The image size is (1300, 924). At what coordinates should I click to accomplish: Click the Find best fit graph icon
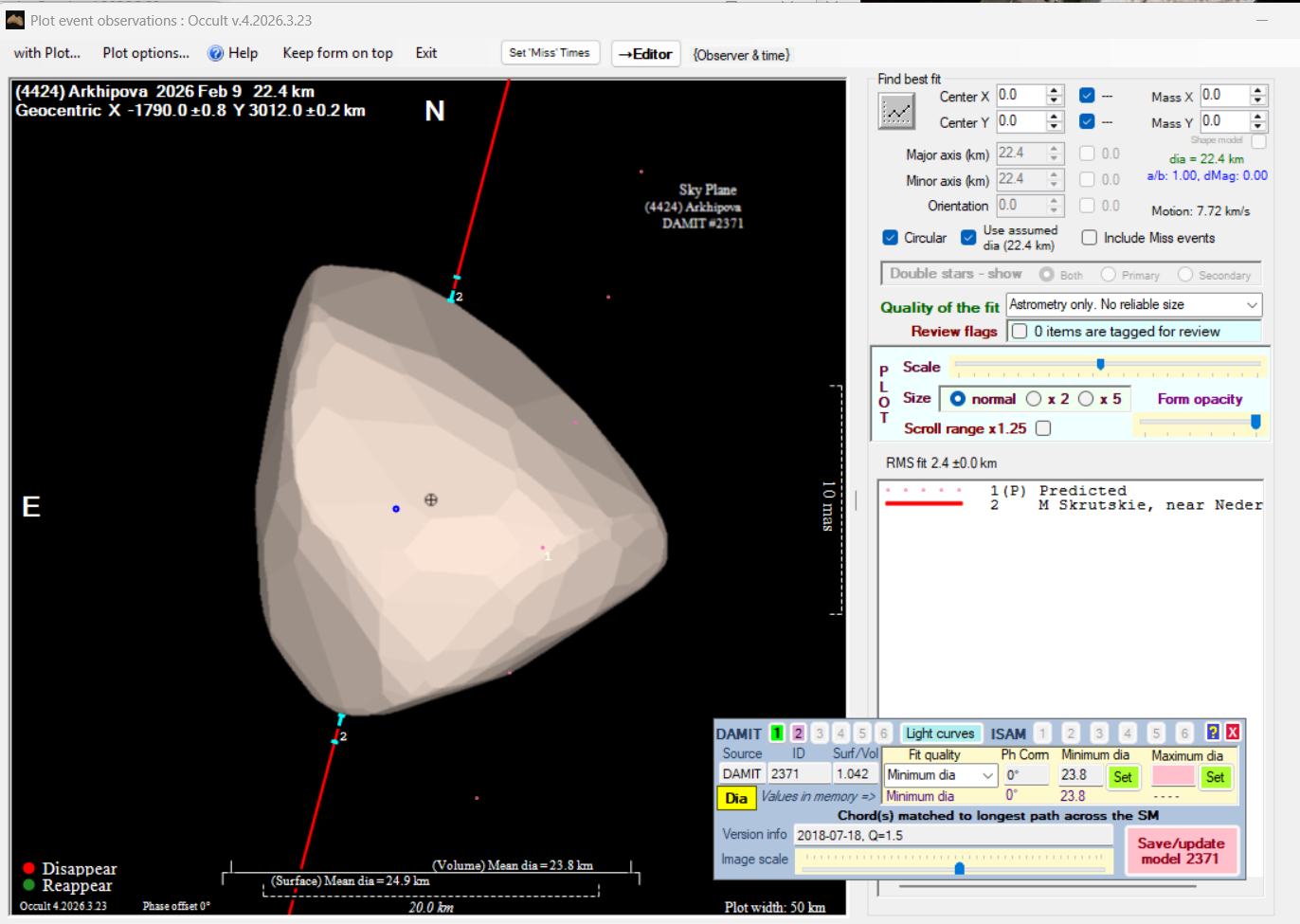click(896, 113)
